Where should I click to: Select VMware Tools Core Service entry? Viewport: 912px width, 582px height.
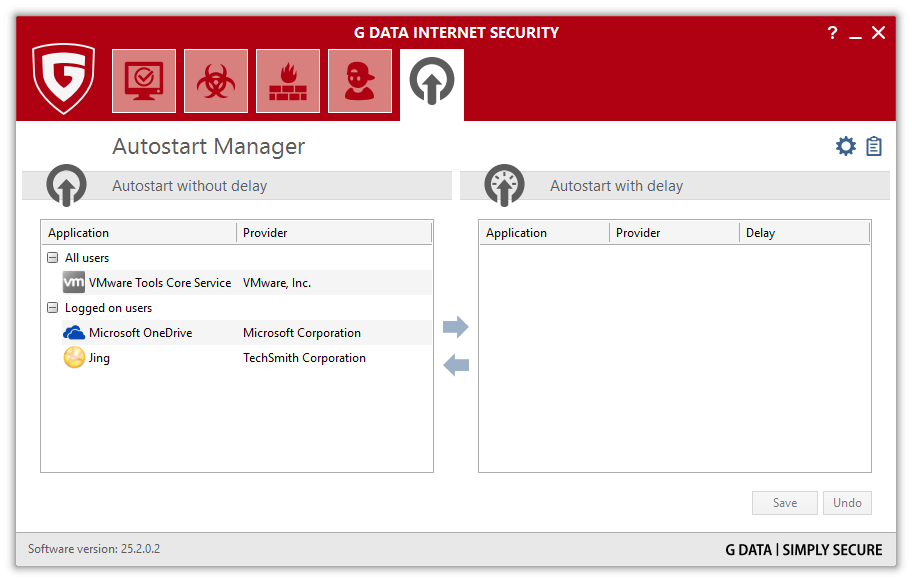(x=159, y=283)
